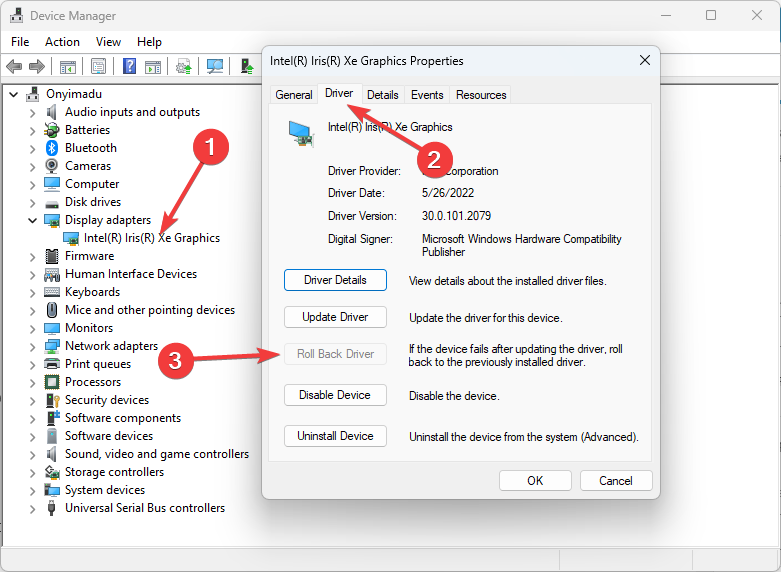Expand the Software components chevron
The height and width of the screenshot is (572, 781).
[x=32, y=419]
